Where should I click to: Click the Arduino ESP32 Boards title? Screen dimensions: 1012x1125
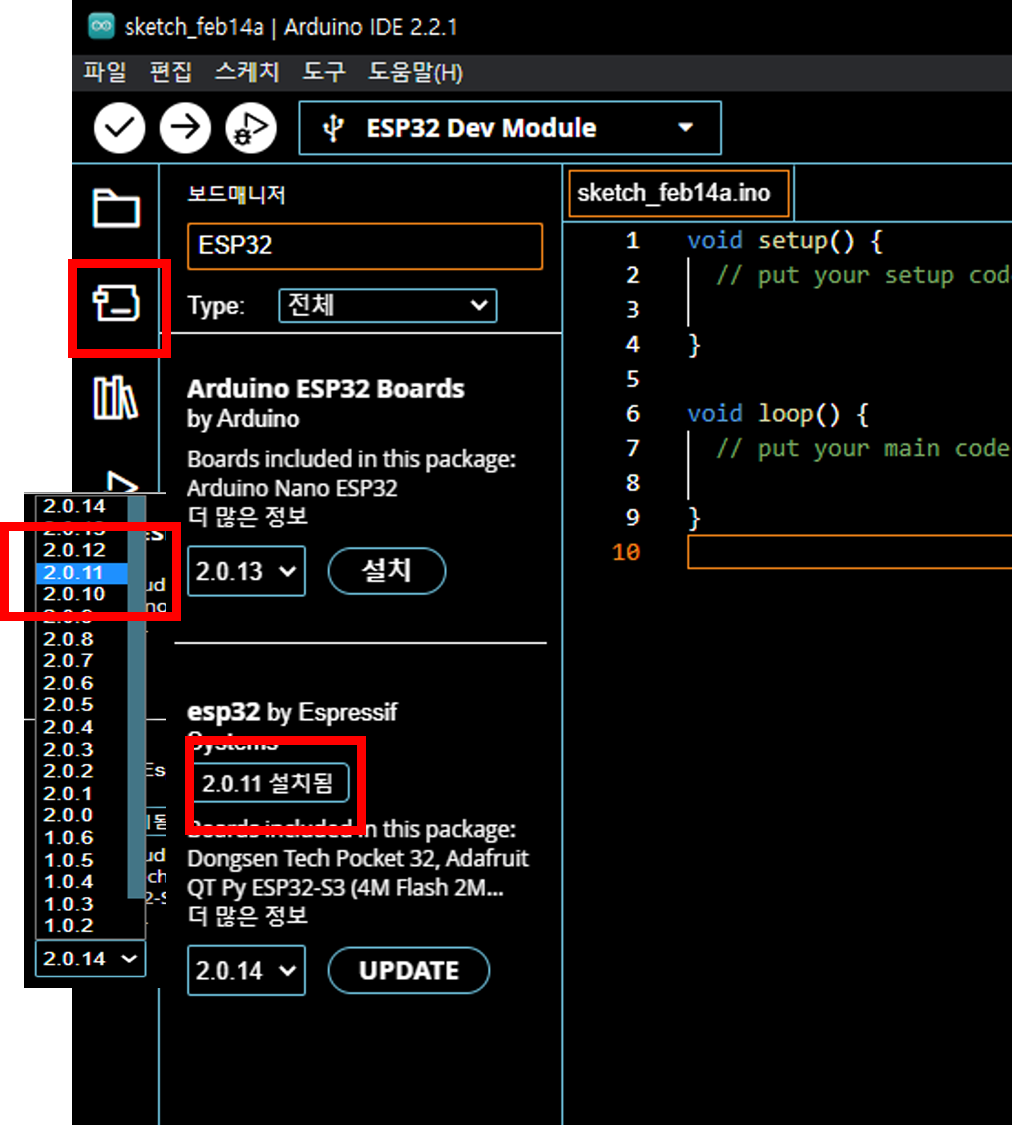[x=326, y=389]
